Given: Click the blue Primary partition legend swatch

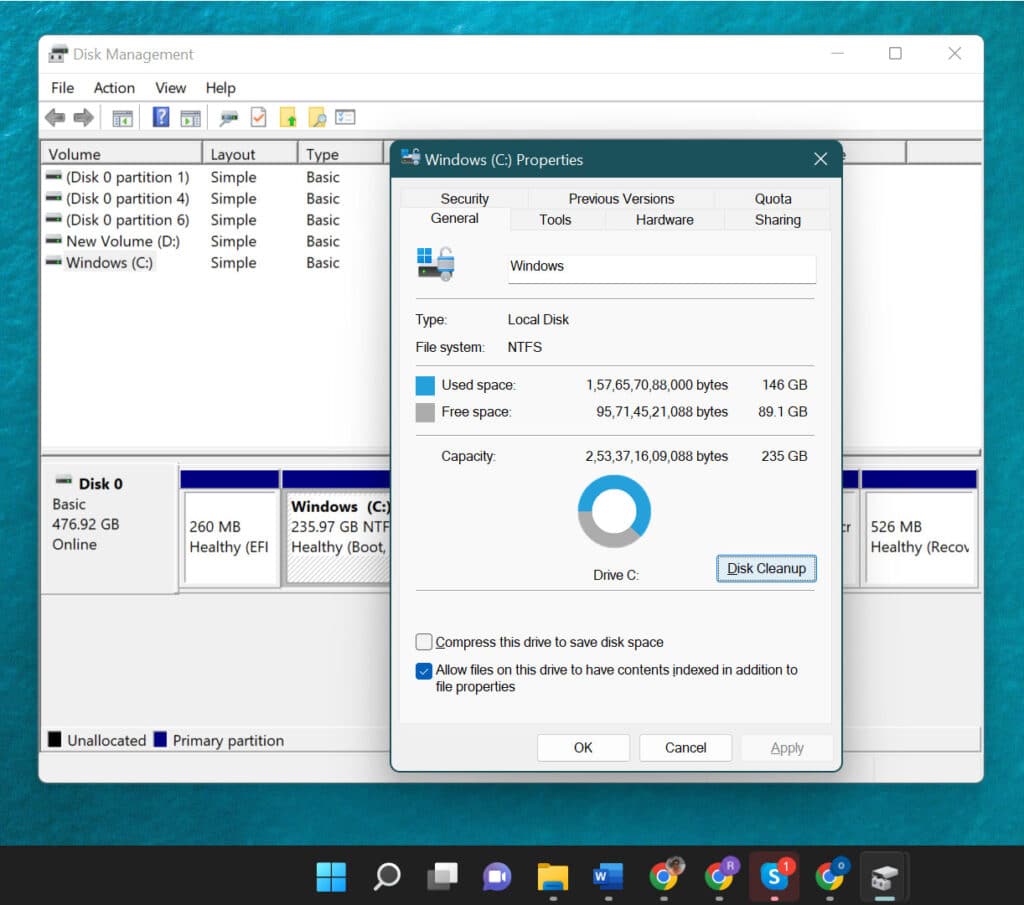Looking at the screenshot, I should coord(160,740).
